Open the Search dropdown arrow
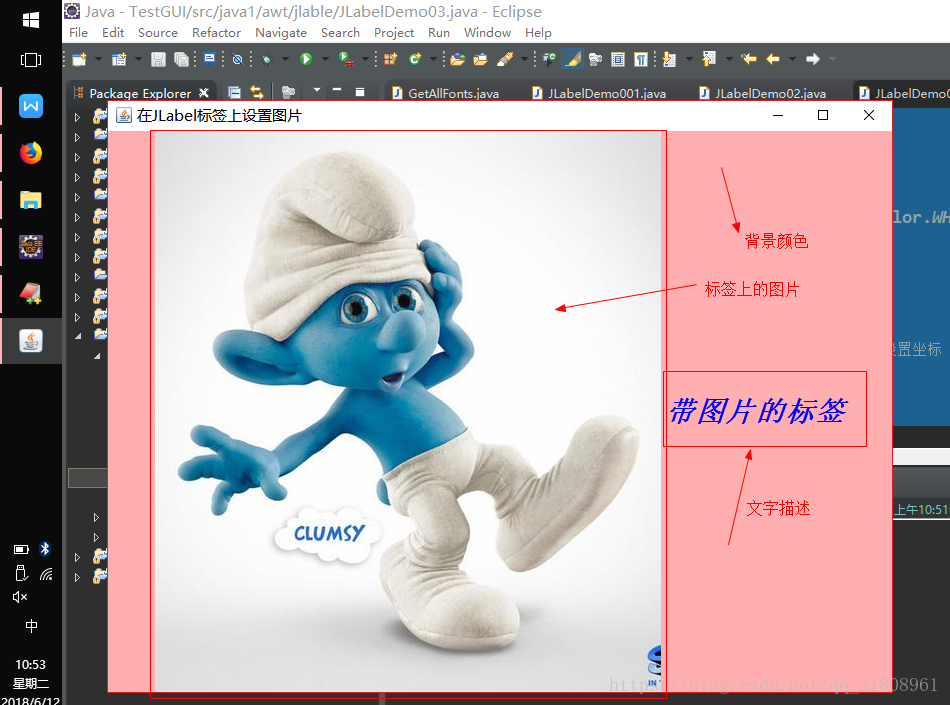The width and height of the screenshot is (950, 705). pos(525,59)
